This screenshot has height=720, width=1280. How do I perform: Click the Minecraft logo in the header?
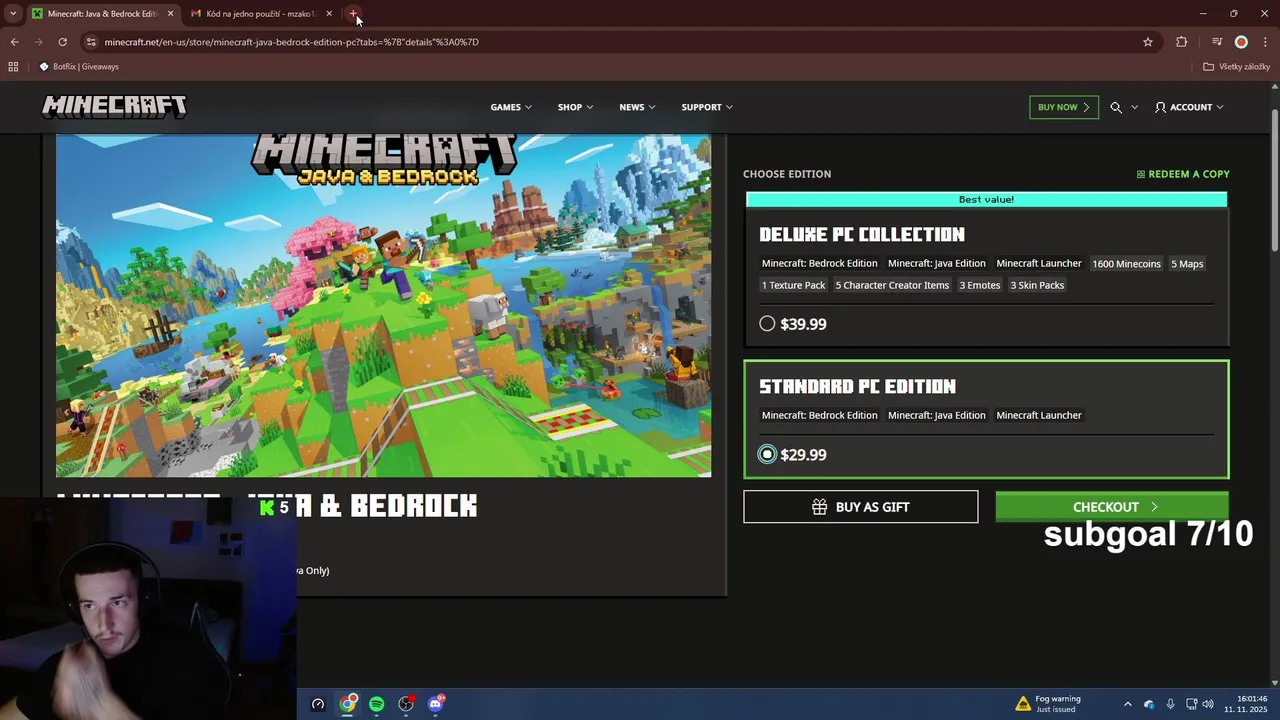tap(114, 107)
